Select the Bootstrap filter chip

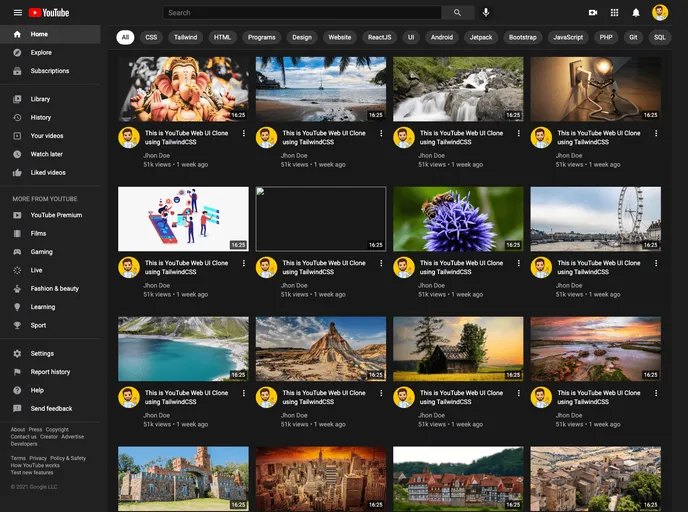(523, 37)
